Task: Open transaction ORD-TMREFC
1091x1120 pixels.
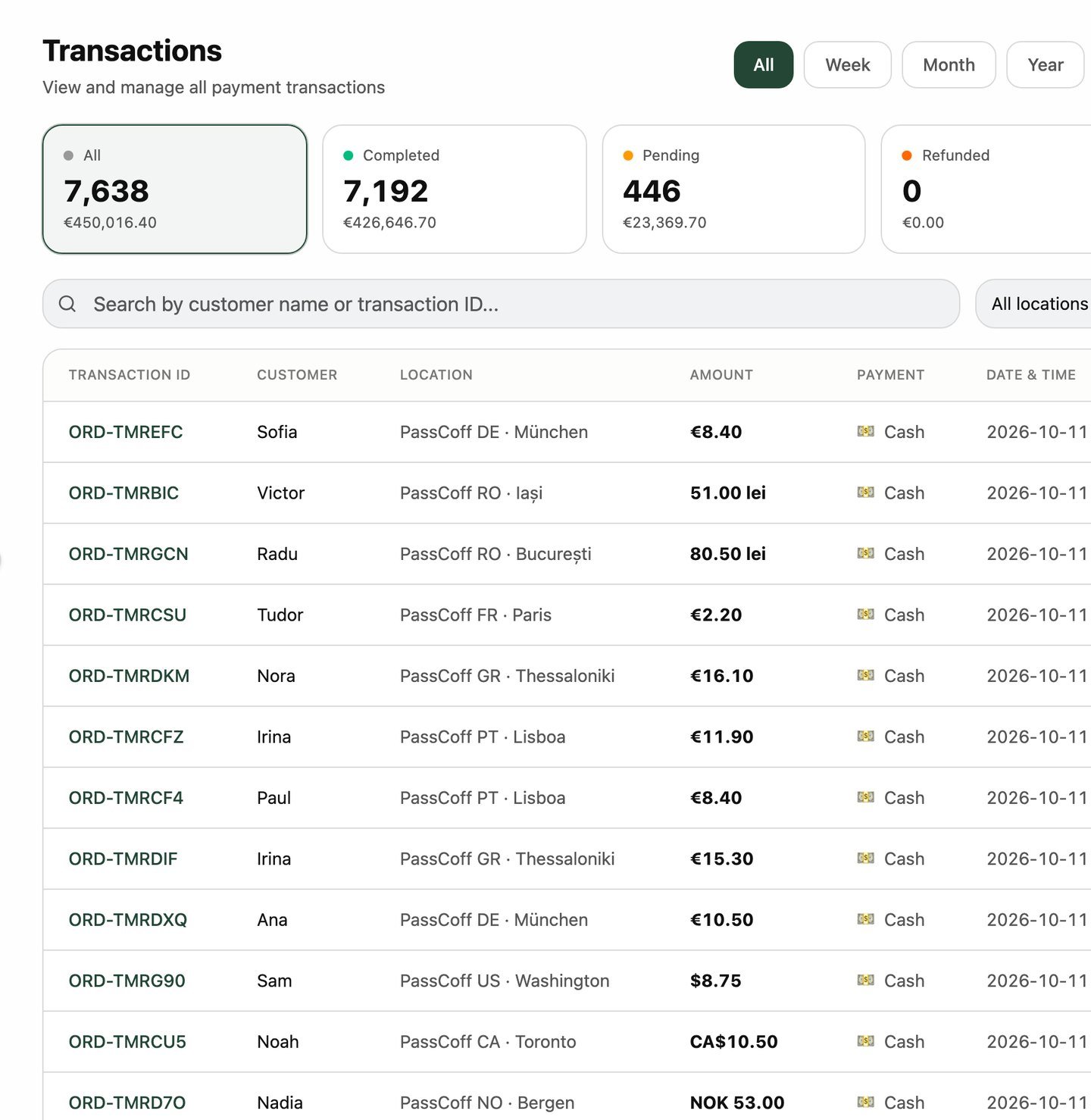Action: pos(126,432)
